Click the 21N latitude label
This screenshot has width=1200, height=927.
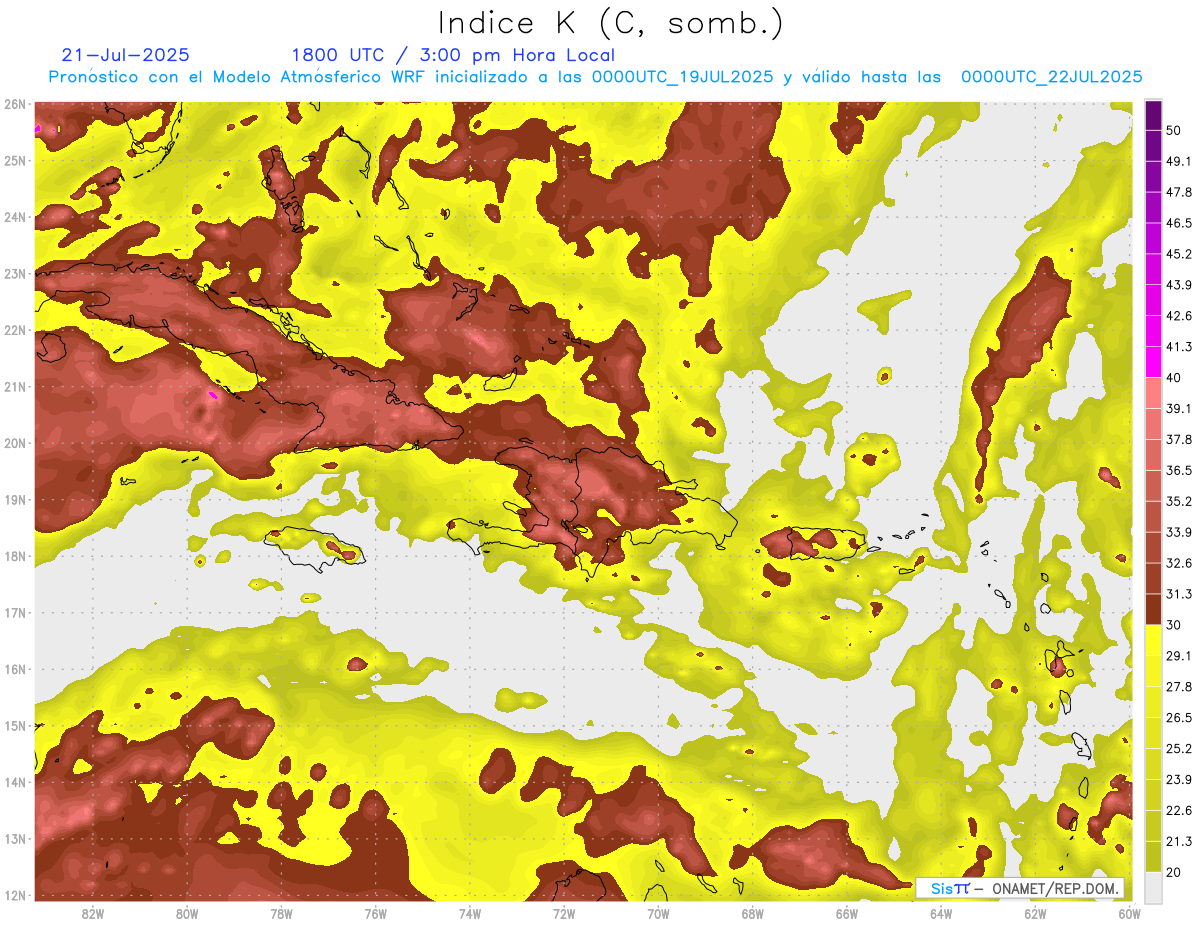(x=15, y=387)
